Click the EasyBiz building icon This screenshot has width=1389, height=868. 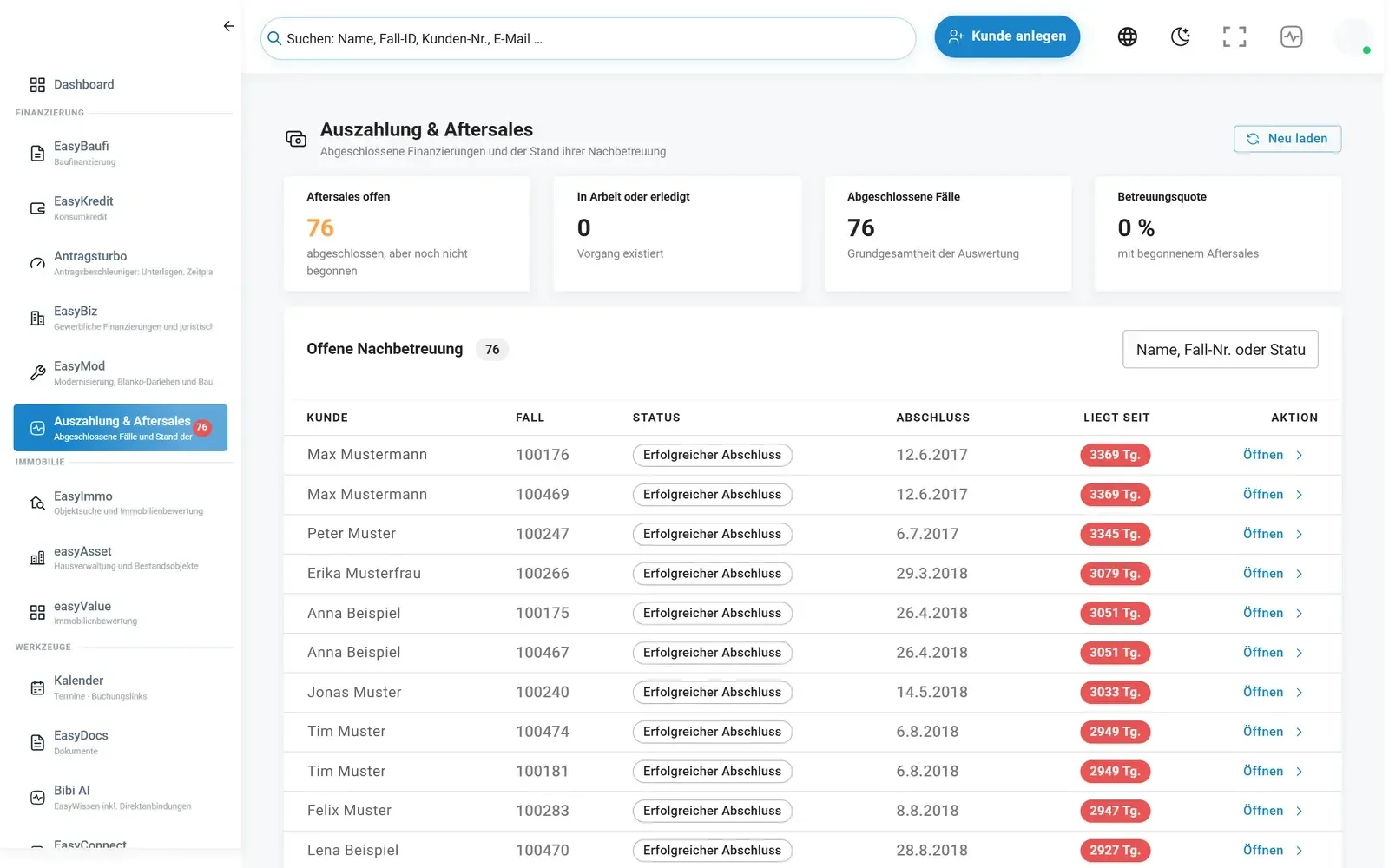coord(37,319)
